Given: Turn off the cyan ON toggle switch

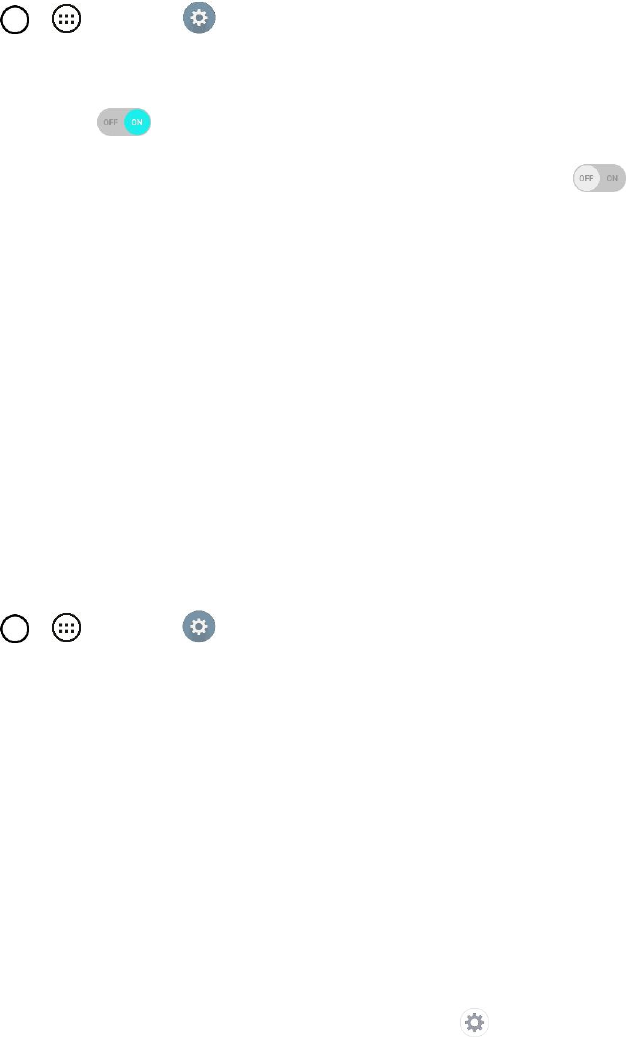Looking at the screenshot, I should pos(124,122).
